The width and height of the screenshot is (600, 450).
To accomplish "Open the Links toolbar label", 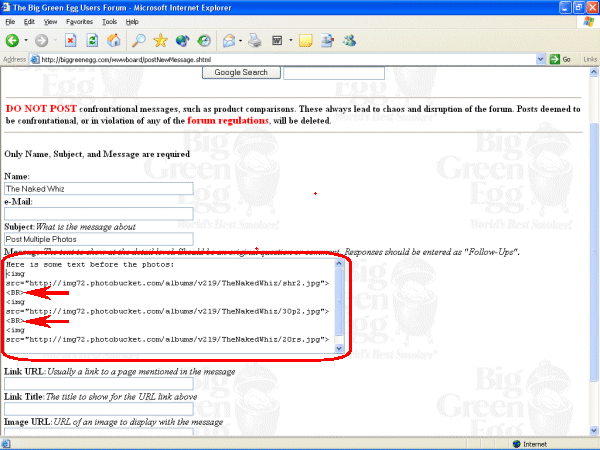I will pyautogui.click(x=590, y=59).
